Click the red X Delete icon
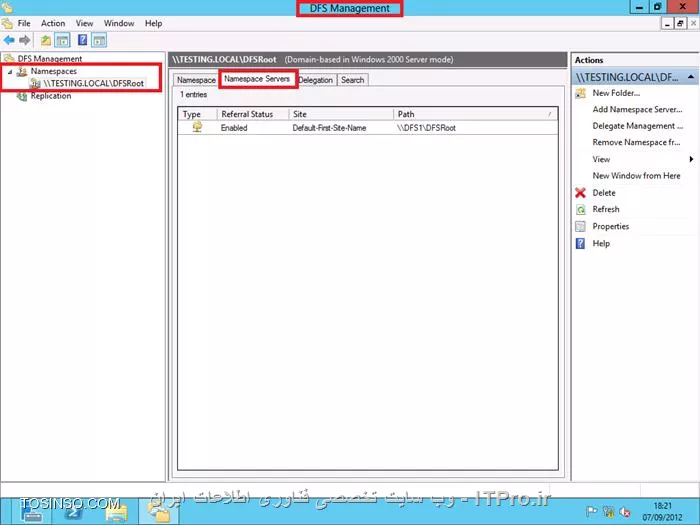 (580, 193)
